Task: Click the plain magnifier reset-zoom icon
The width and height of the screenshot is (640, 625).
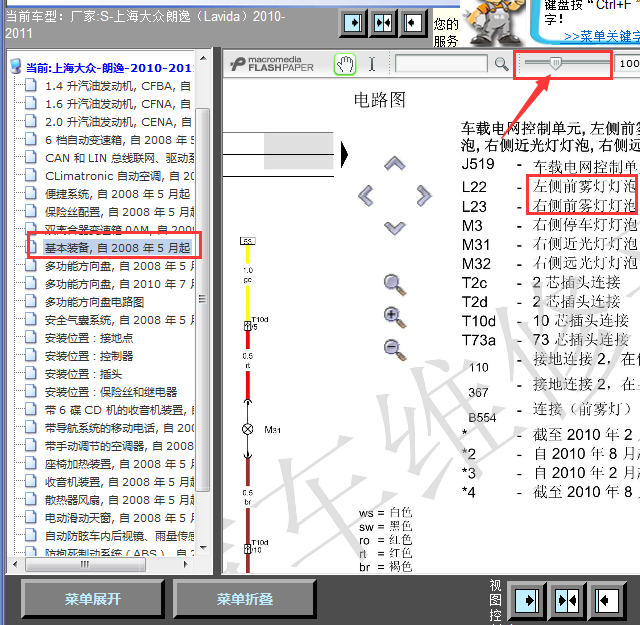Action: tap(395, 285)
